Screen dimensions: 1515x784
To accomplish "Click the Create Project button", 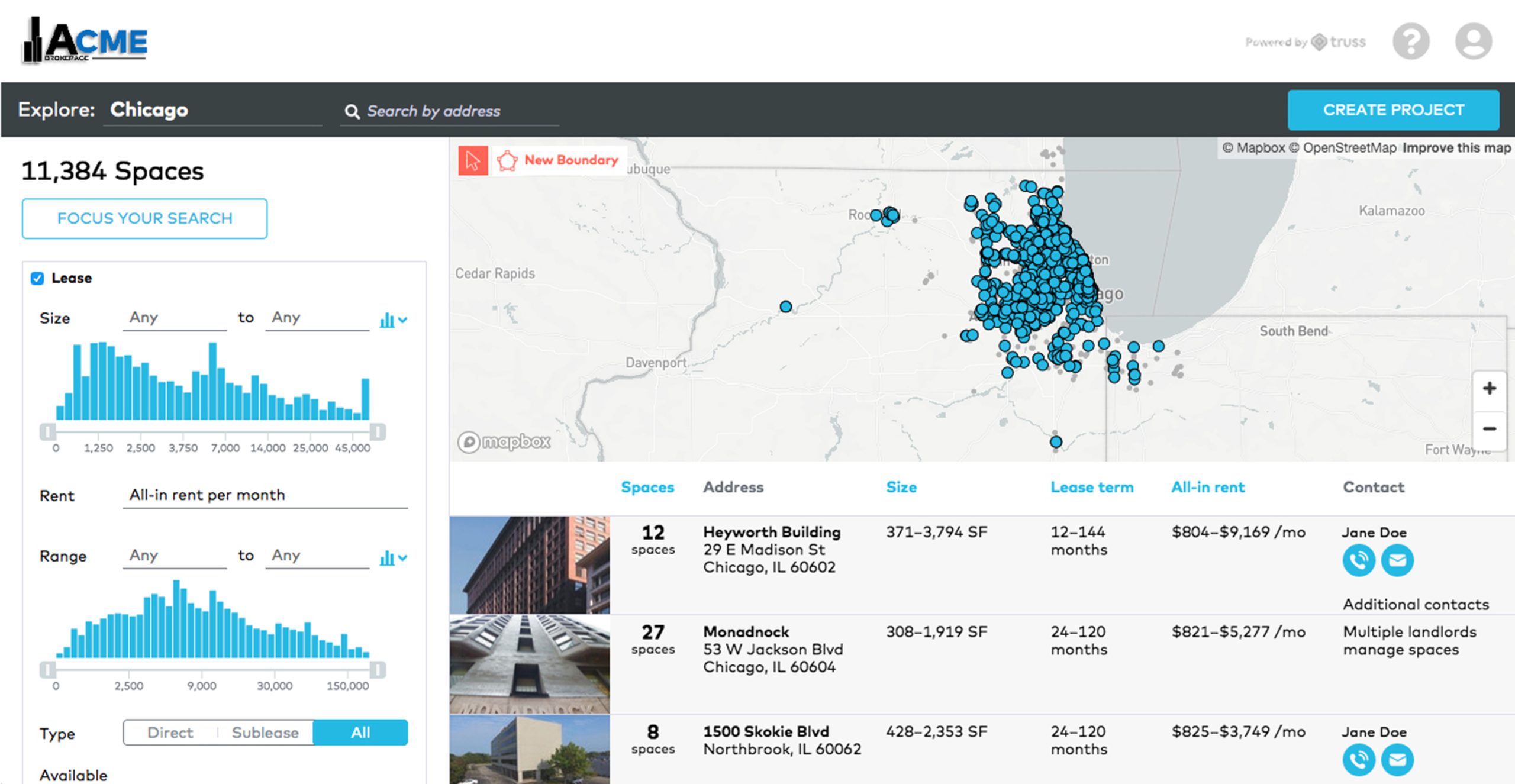I will pyautogui.click(x=1393, y=110).
